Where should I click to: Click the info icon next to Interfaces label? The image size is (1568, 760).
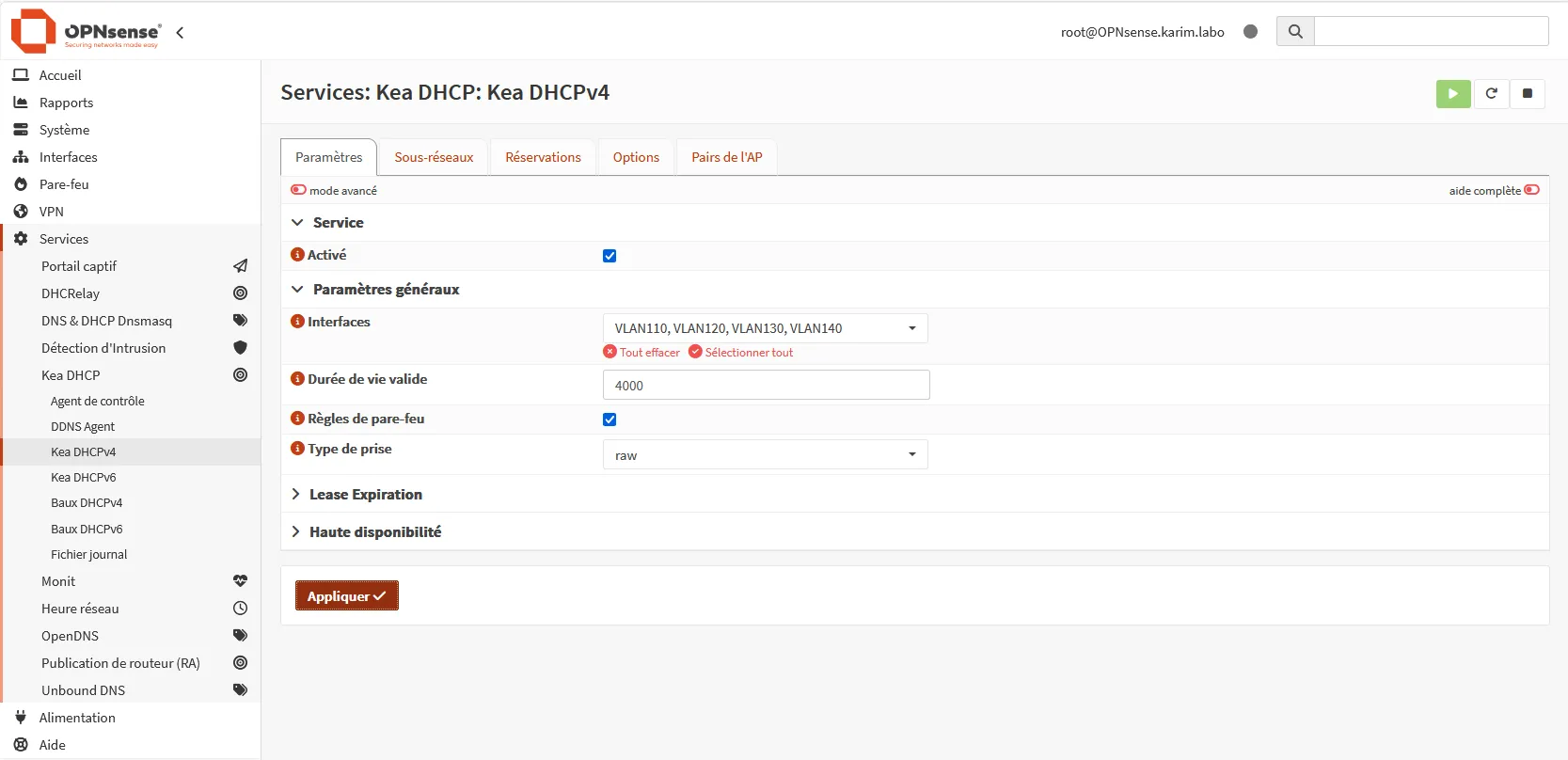[x=297, y=322]
